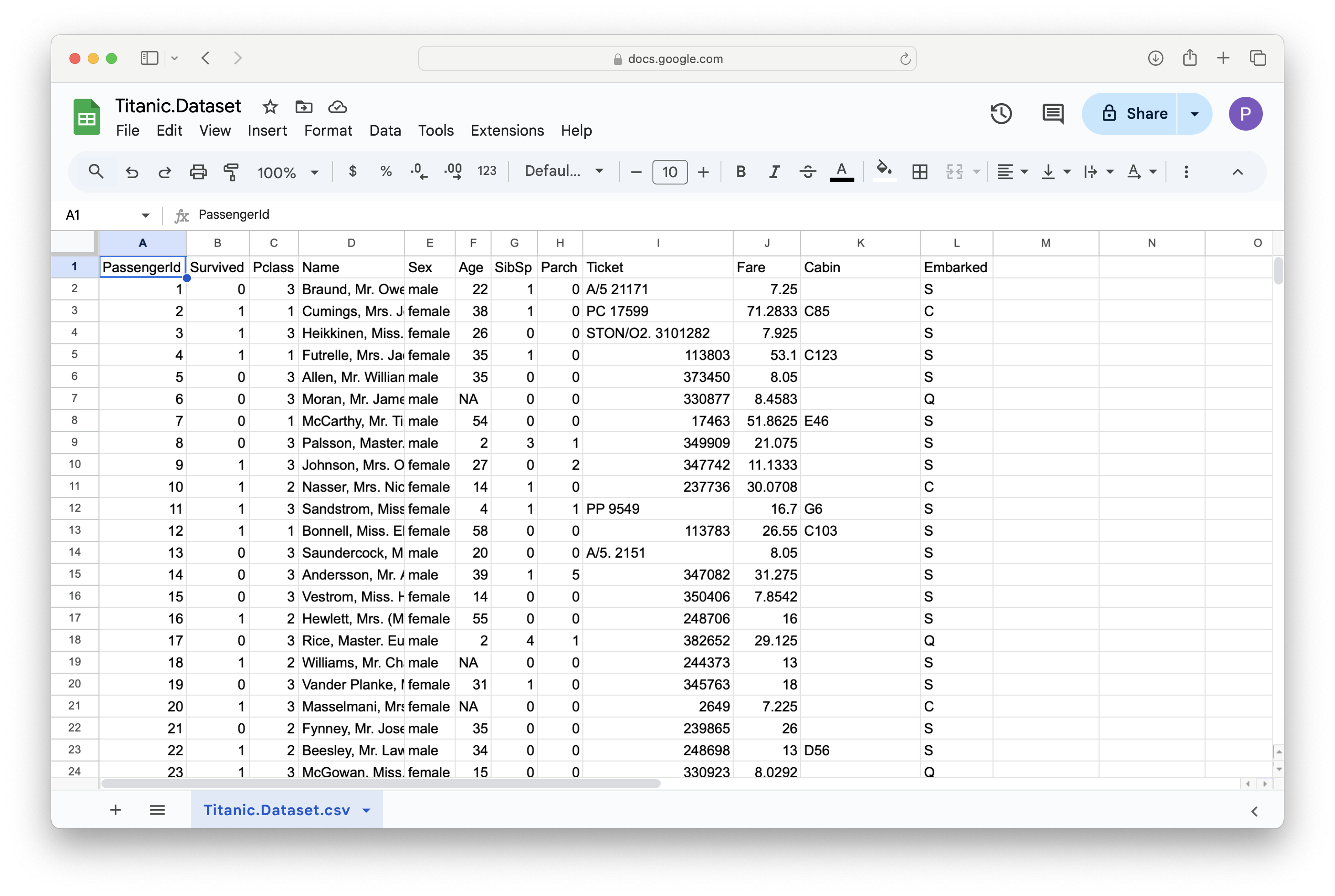1335x896 pixels.
Task: Toggle strikethrough formatting
Action: pyautogui.click(x=808, y=171)
